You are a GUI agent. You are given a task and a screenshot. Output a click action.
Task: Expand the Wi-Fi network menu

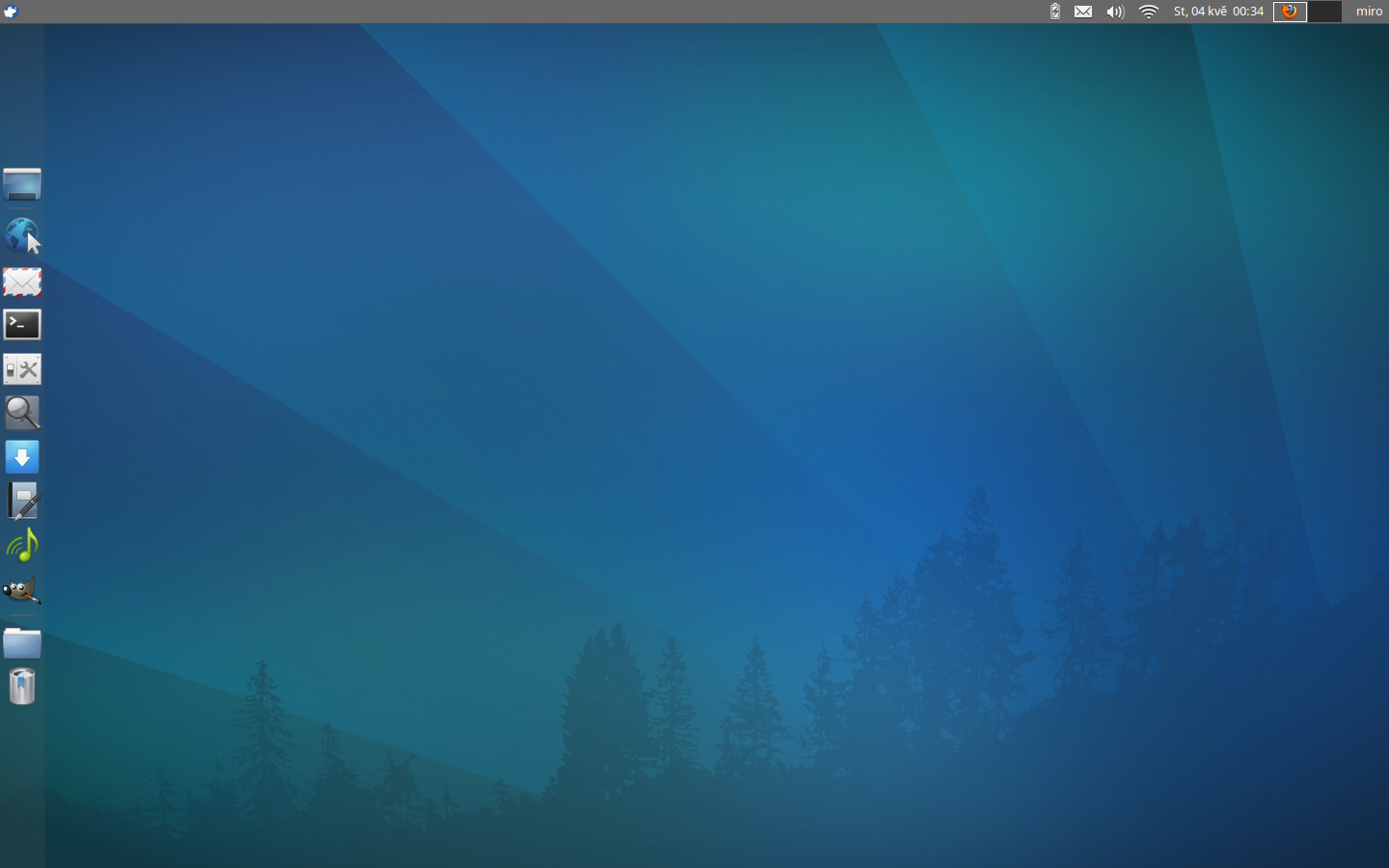click(1148, 12)
